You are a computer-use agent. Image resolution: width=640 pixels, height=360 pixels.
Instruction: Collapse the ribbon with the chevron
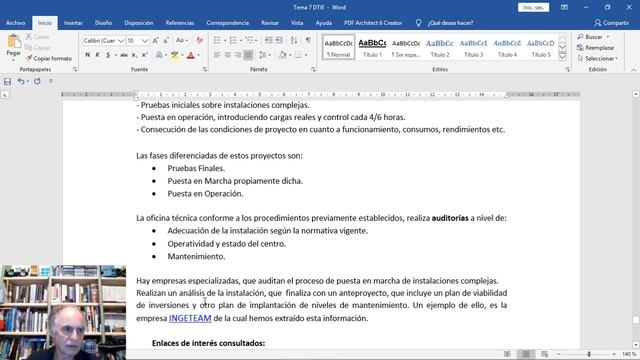point(633,70)
